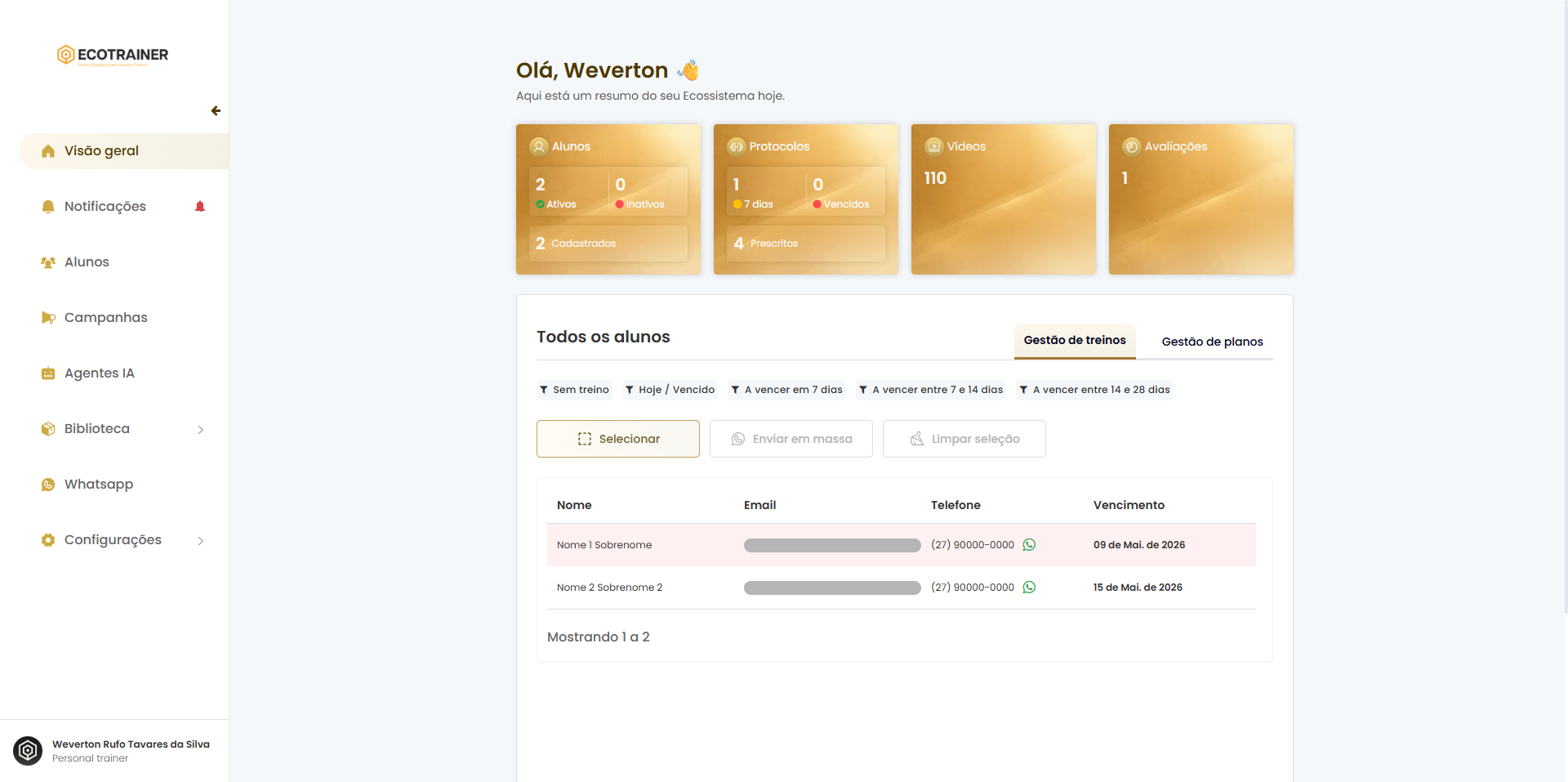Click the Alunos sidebar people icon

48,262
